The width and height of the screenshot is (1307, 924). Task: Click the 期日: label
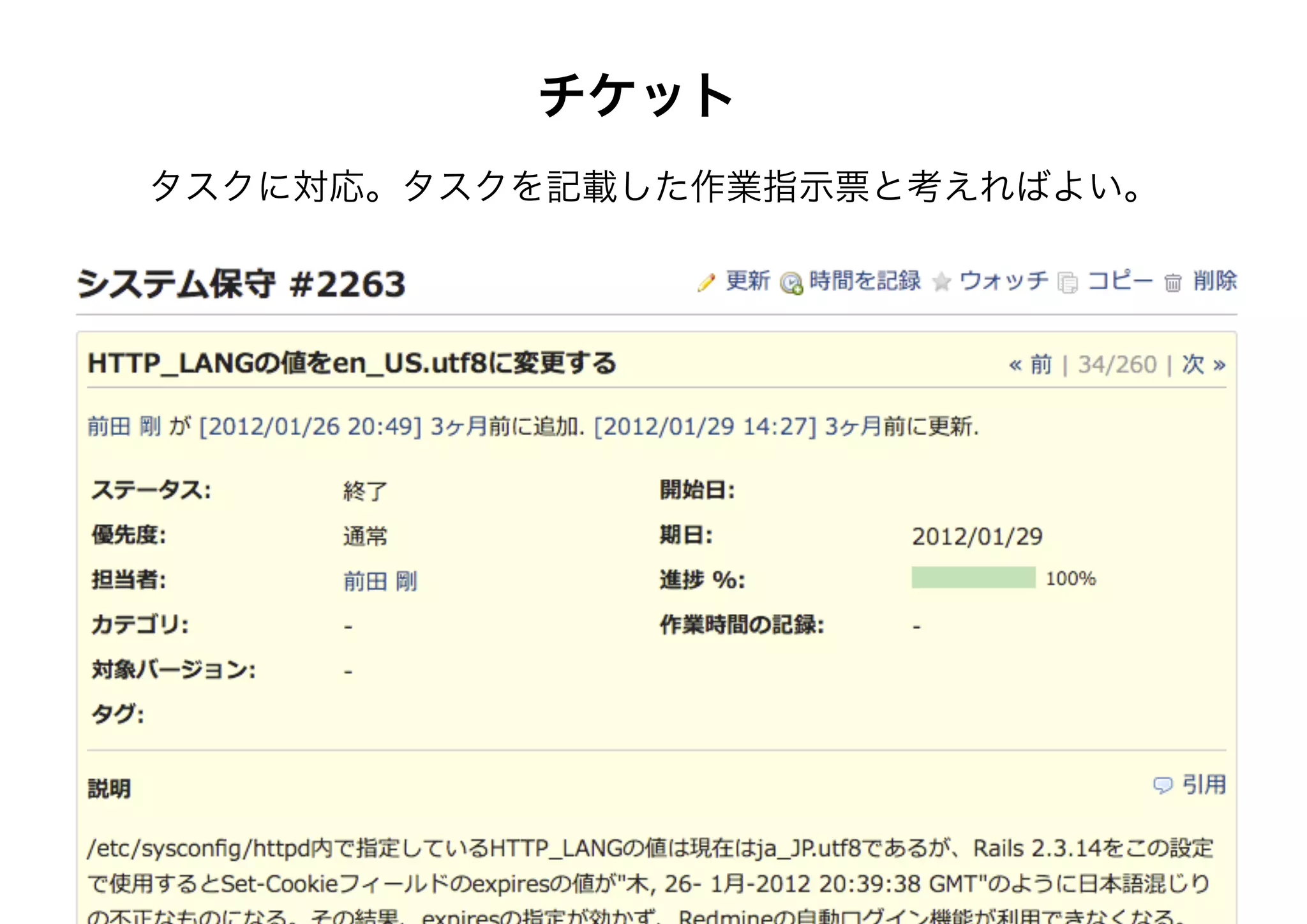pos(686,535)
